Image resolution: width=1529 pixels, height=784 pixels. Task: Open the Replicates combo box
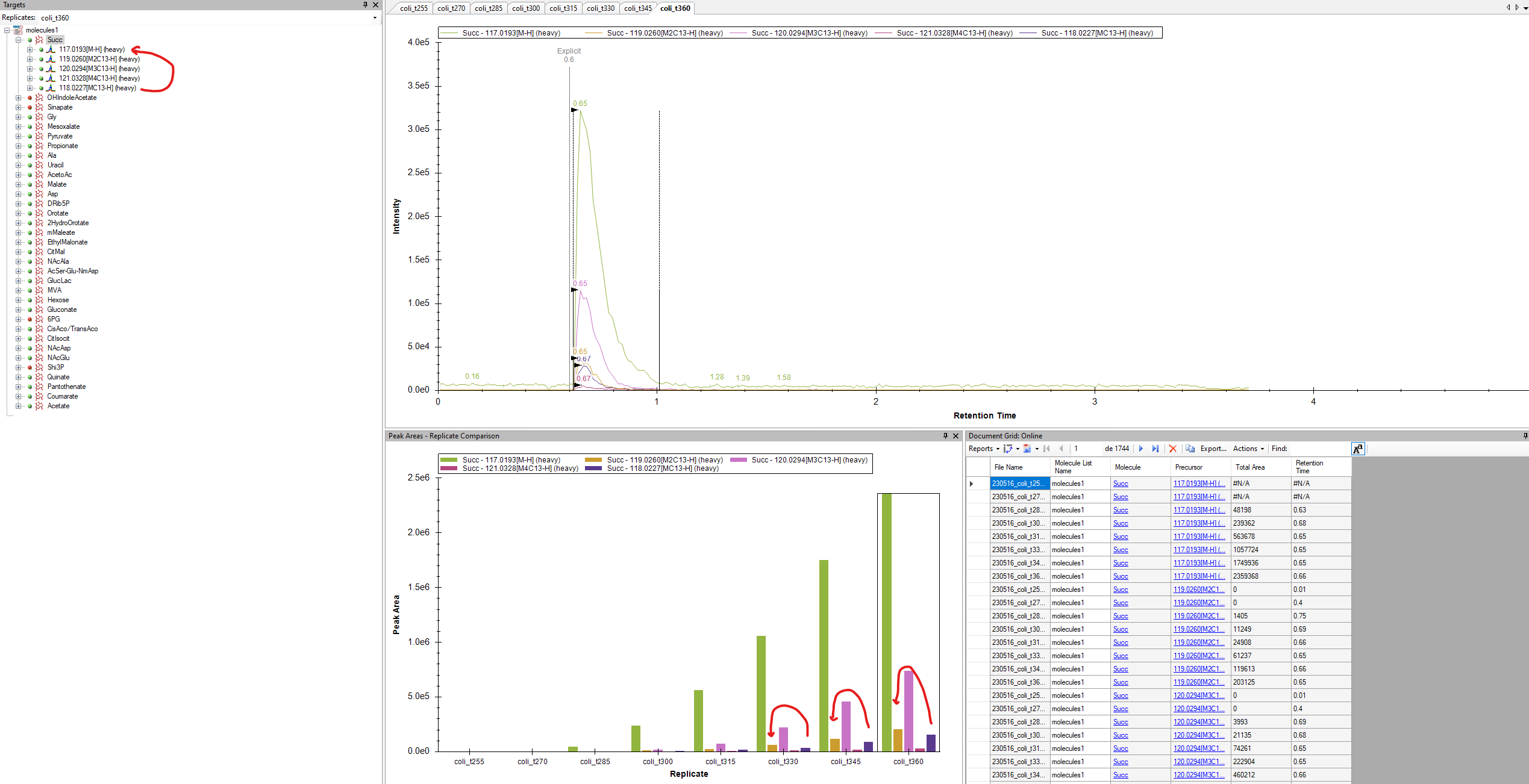375,18
